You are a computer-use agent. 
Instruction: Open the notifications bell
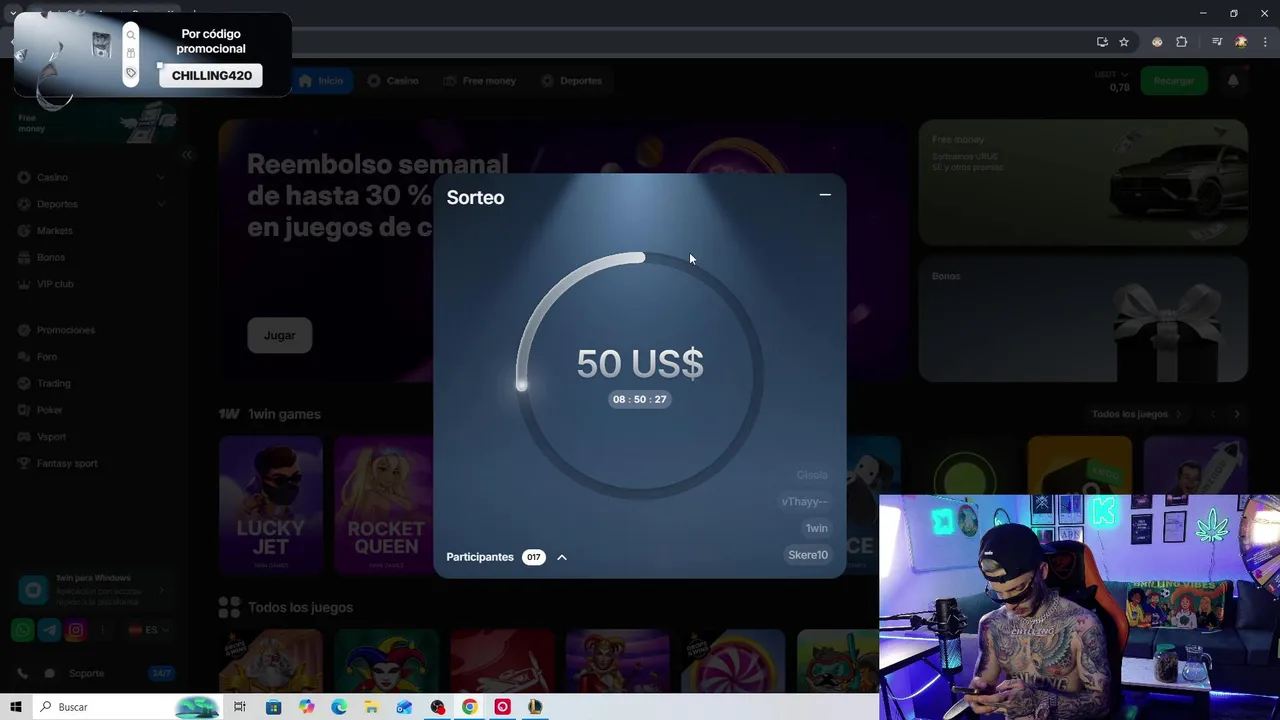point(1233,80)
